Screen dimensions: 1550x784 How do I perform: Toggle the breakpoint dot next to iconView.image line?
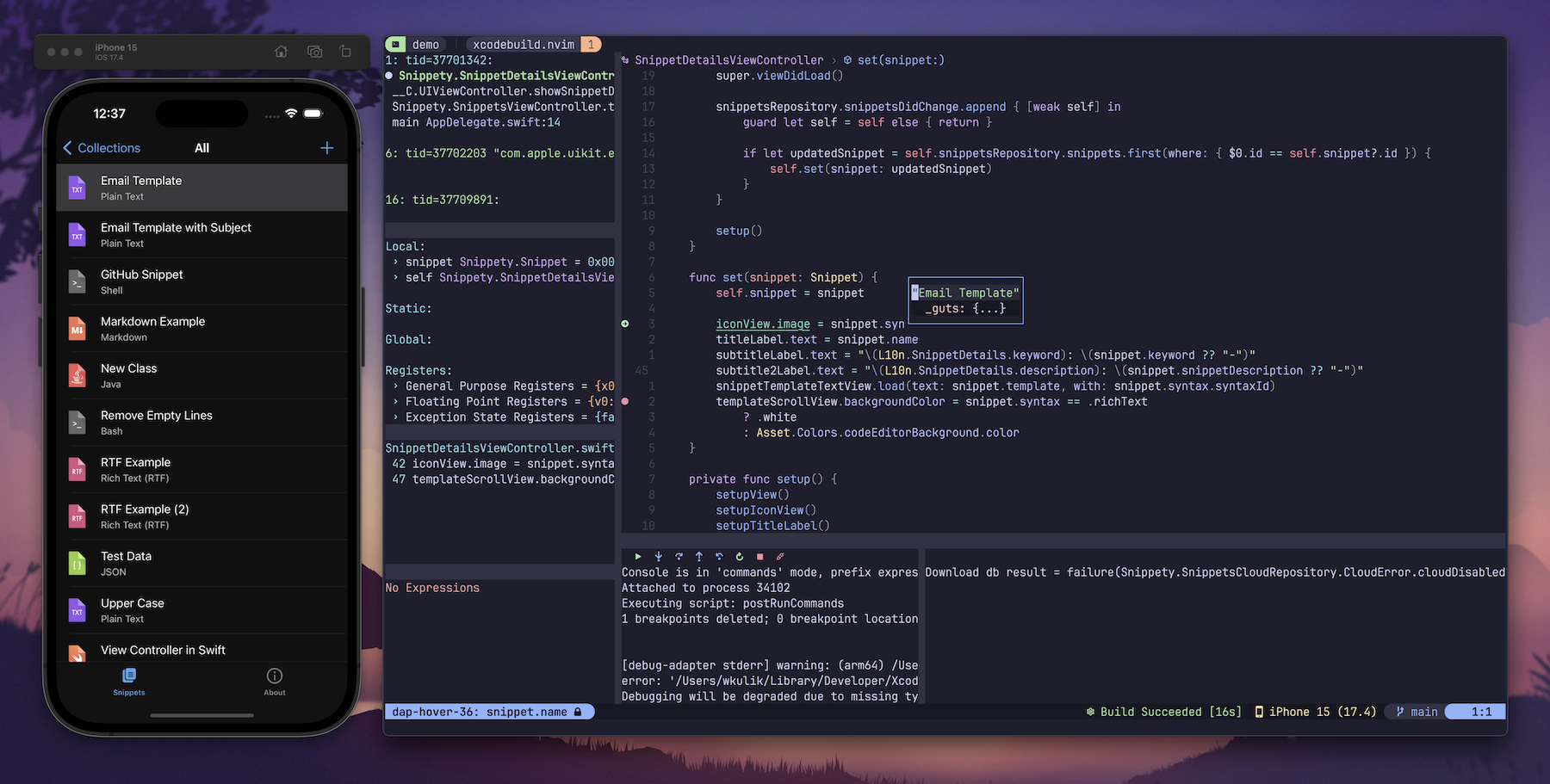pyautogui.click(x=626, y=324)
